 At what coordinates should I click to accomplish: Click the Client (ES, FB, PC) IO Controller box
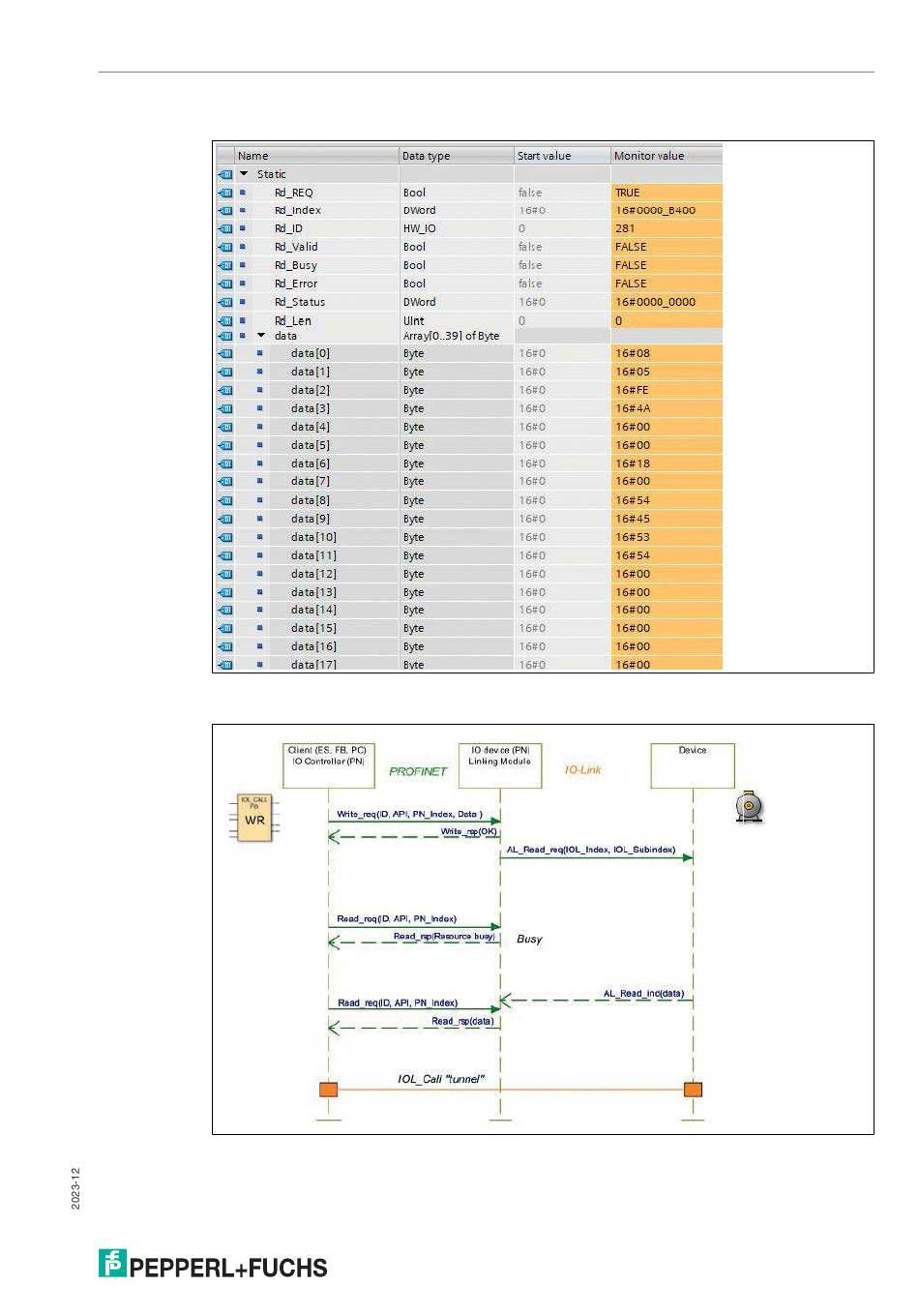click(329, 766)
